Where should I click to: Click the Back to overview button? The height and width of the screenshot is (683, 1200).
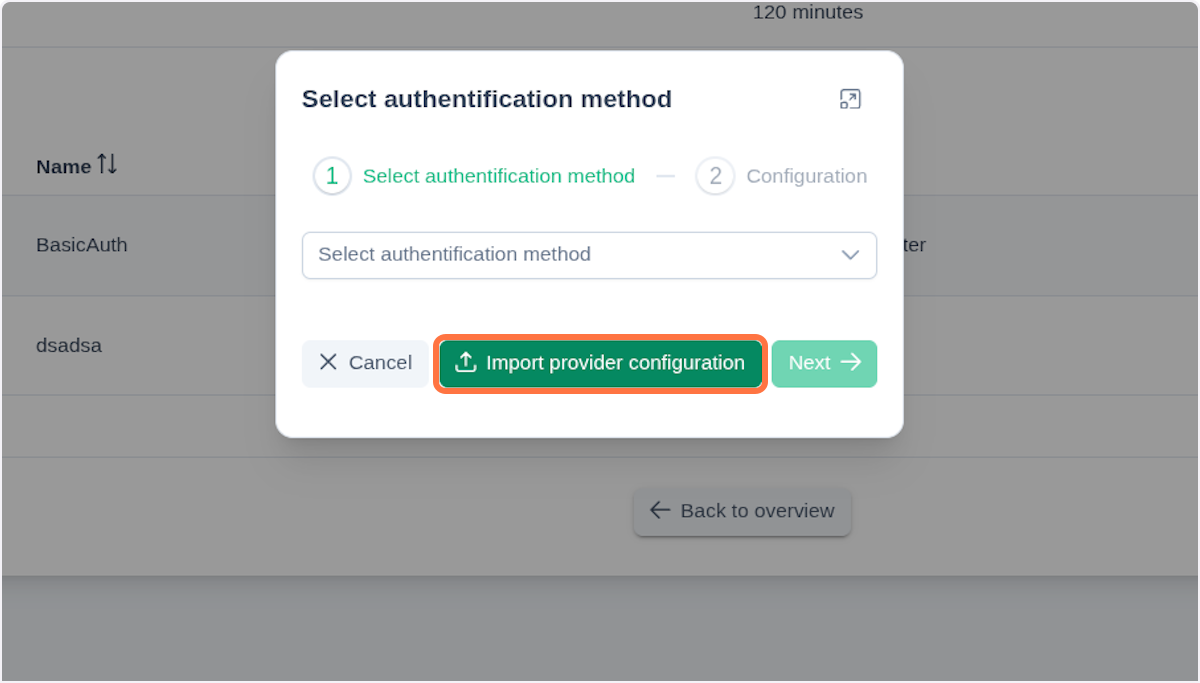click(742, 510)
